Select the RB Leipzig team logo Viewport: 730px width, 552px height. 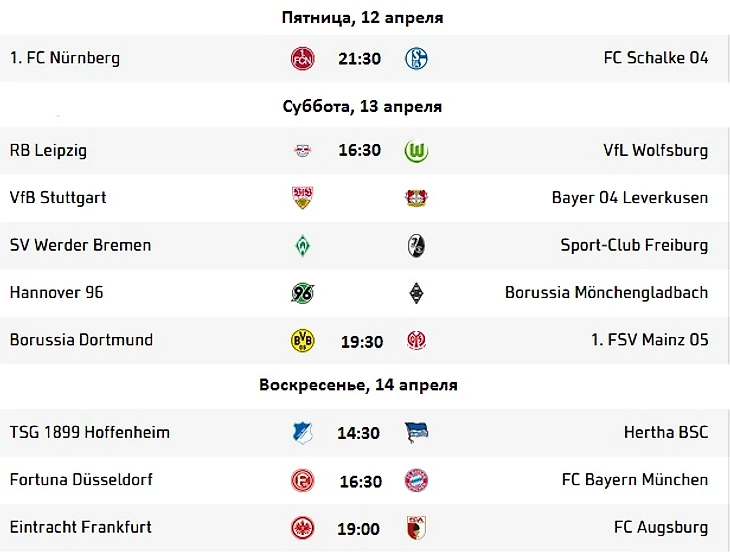302,151
